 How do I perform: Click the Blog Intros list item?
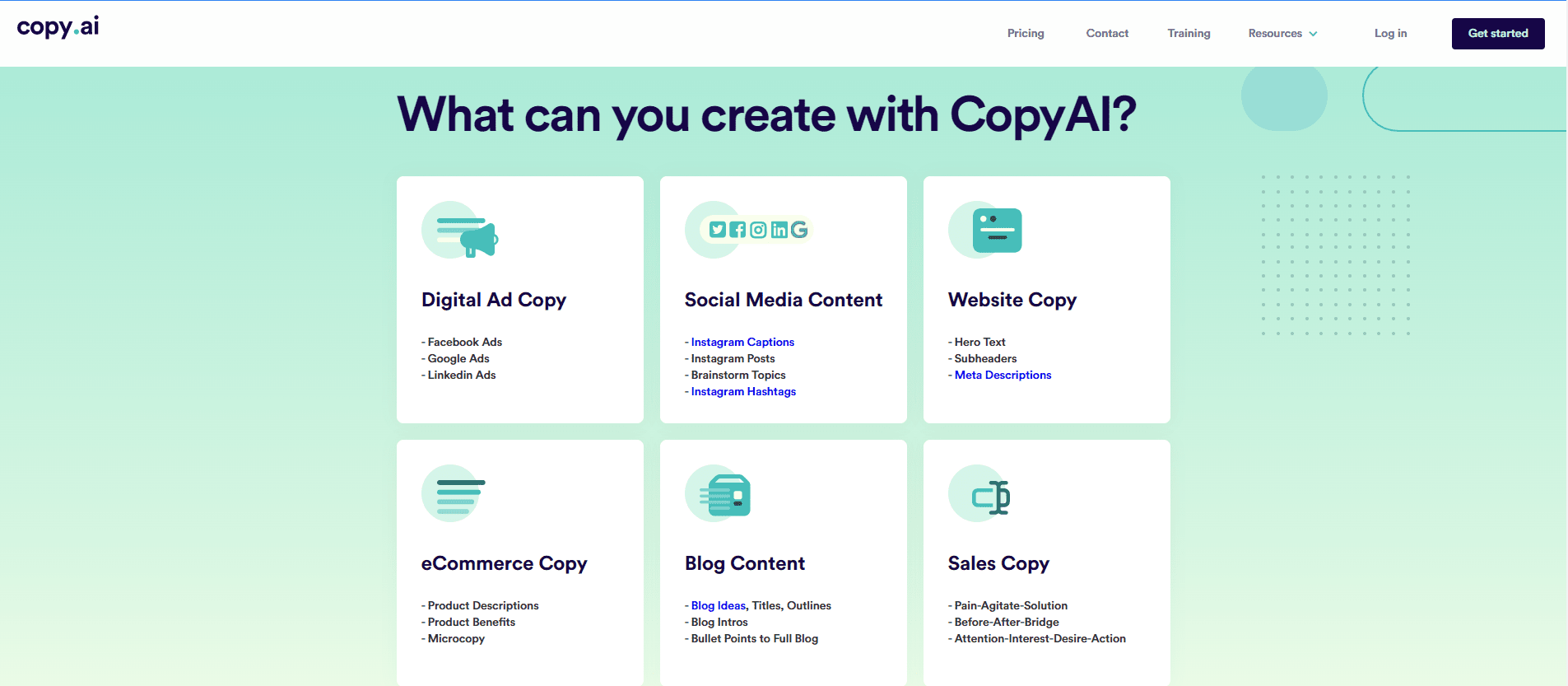point(716,622)
